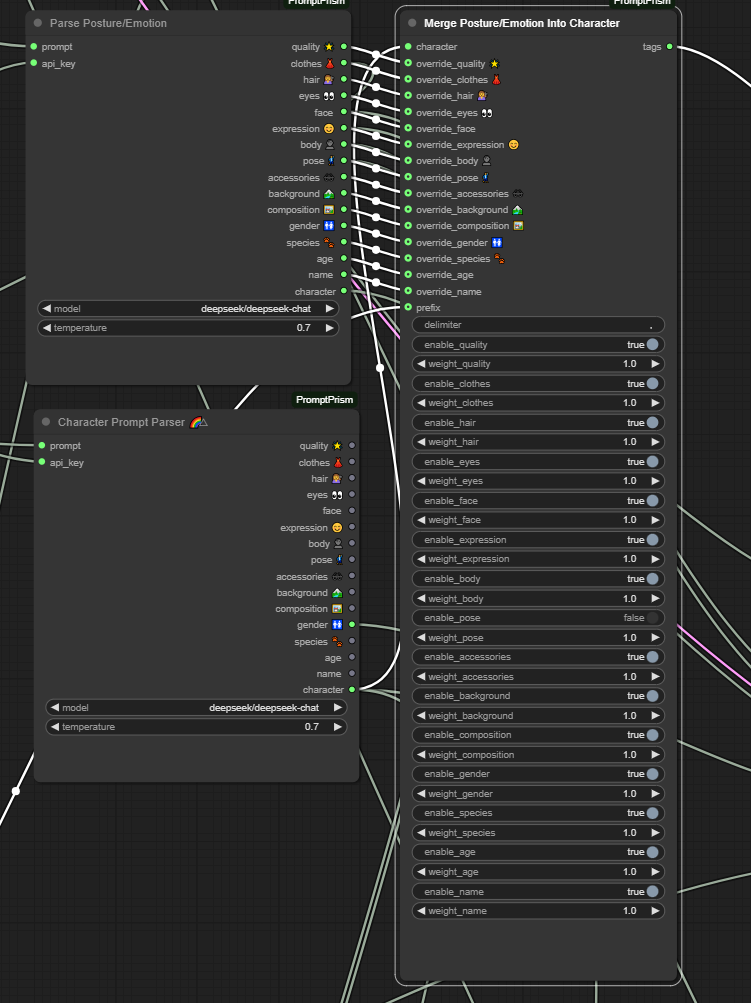This screenshot has width=751, height=1003.
Task: Click the tags output port of Merge node
Action: click(x=670, y=47)
